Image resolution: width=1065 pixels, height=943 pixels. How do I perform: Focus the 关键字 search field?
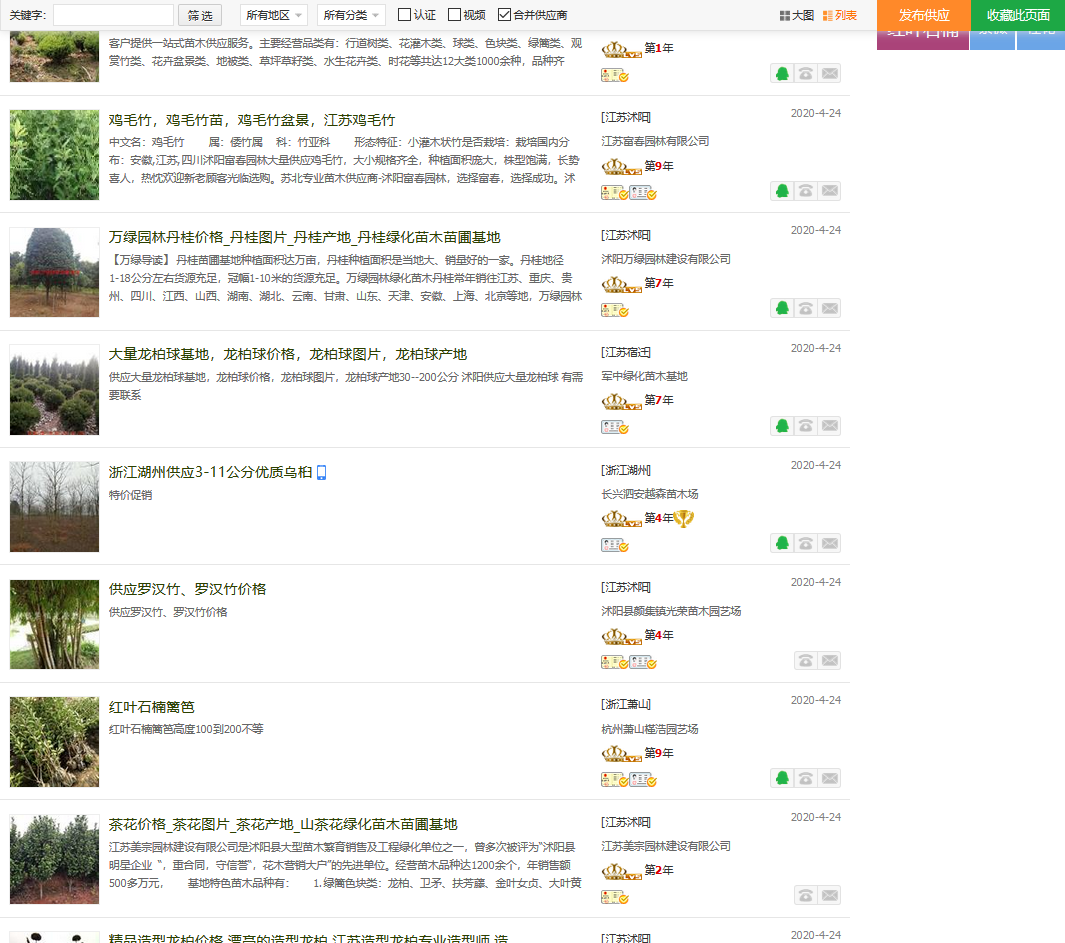coord(113,15)
